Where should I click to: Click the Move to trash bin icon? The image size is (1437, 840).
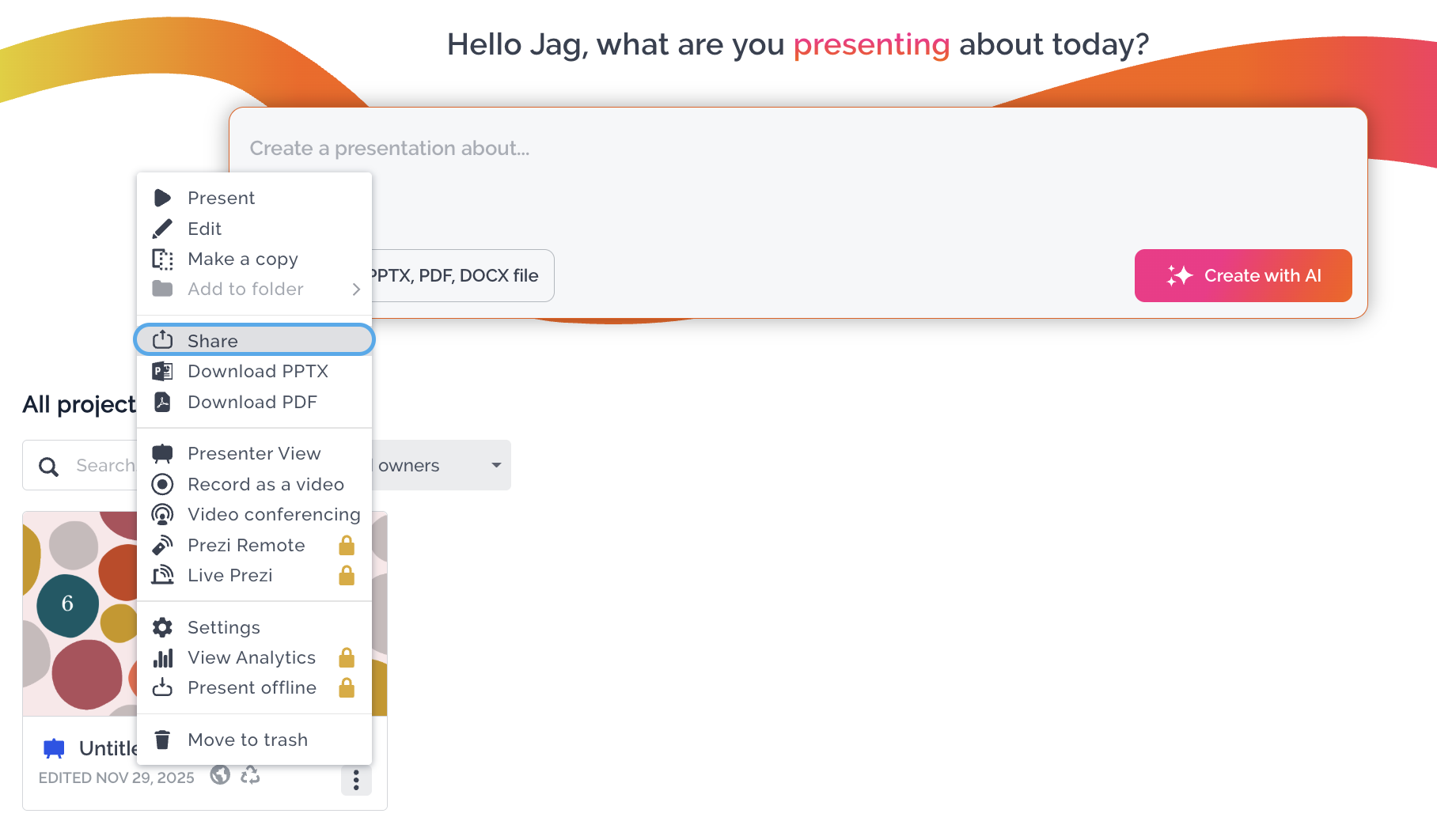(x=162, y=740)
